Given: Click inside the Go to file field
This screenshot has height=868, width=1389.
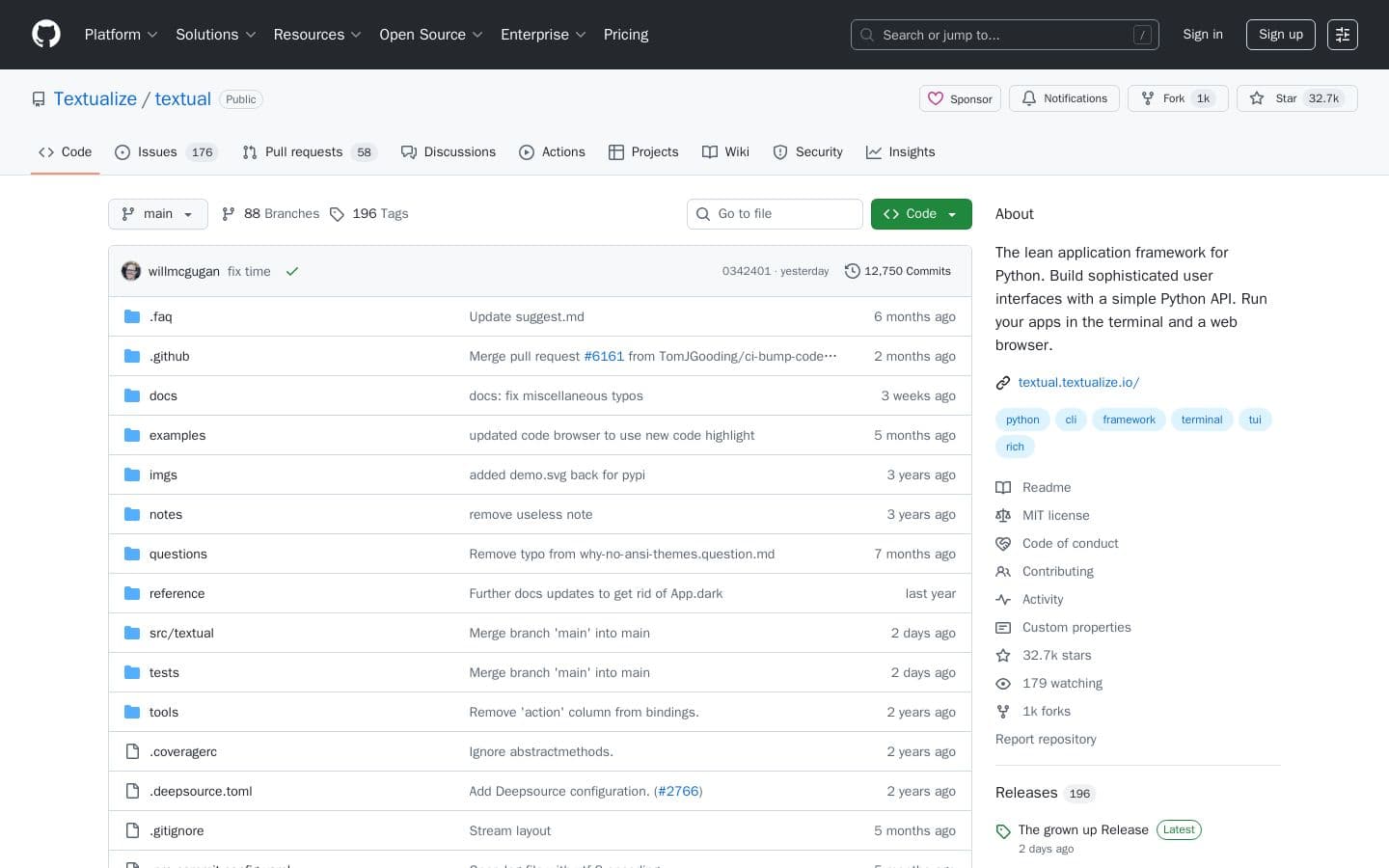Looking at the screenshot, I should coord(775,213).
